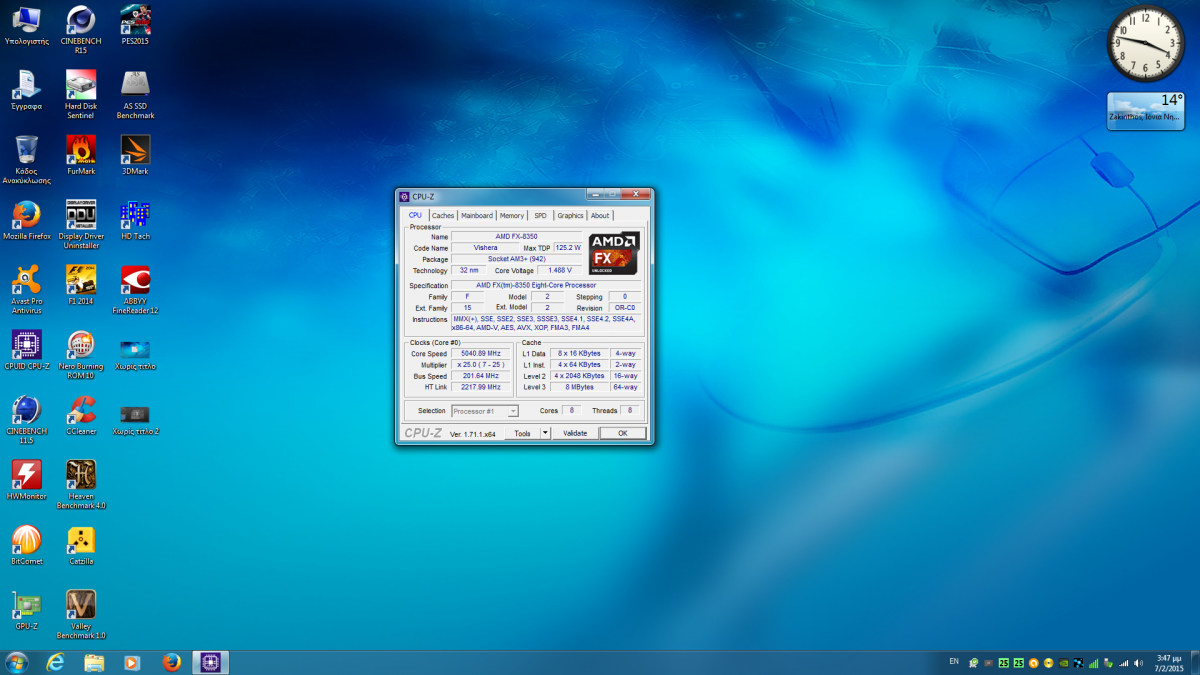Launch Catzilla desktop icon
Image resolution: width=1200 pixels, height=675 pixels.
[81, 545]
